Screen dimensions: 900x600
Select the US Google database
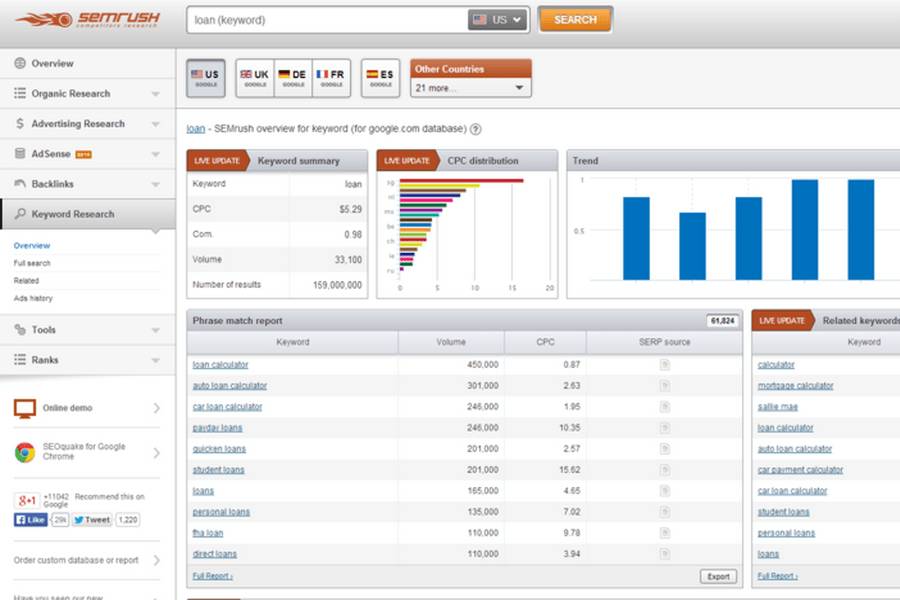pyautogui.click(x=205, y=78)
